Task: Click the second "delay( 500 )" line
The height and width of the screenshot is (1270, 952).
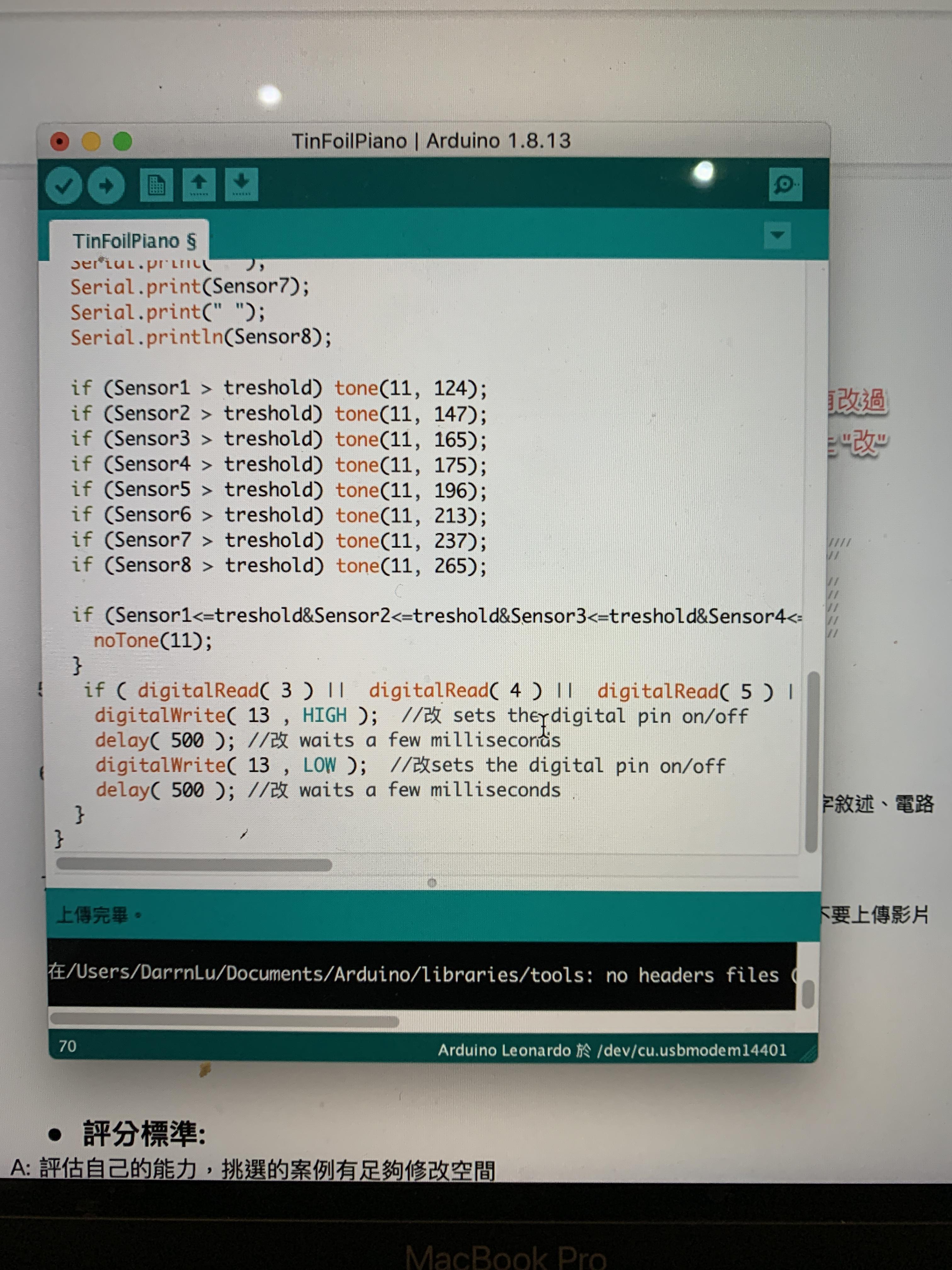Action: [328, 791]
